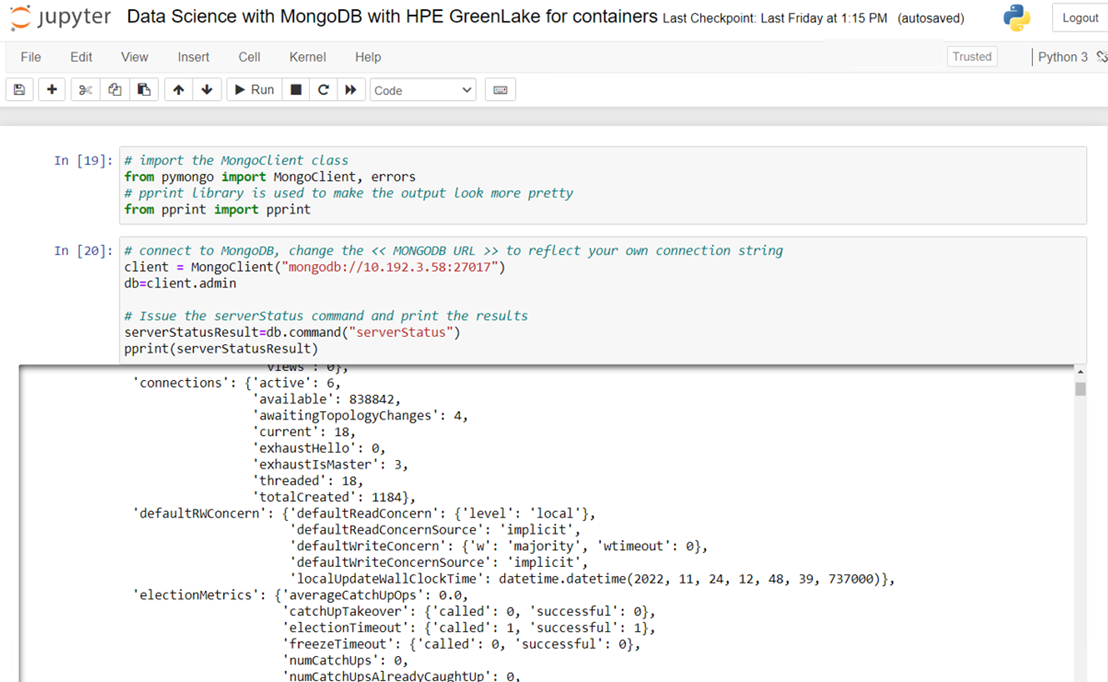Click the output scrollbar thumb
Image resolution: width=1108 pixels, height=682 pixels.
[1080, 389]
